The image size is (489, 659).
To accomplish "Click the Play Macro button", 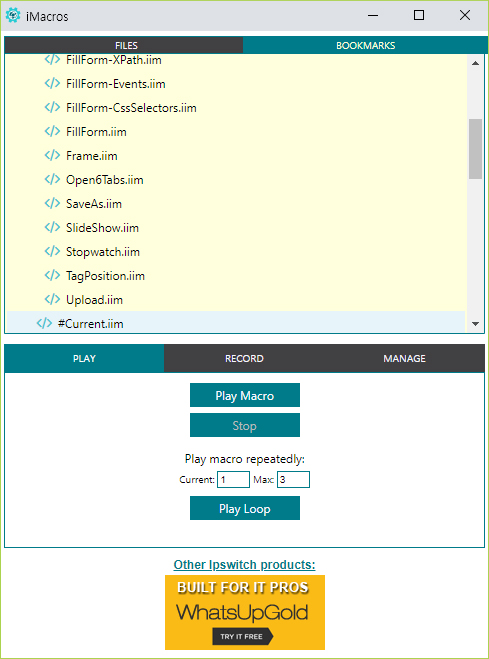I will (x=244, y=395).
